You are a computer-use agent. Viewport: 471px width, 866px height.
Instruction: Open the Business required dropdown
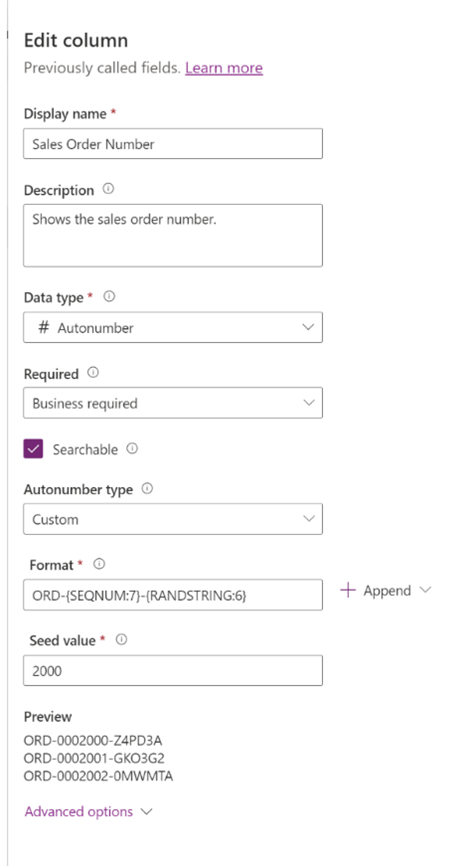[x=173, y=403]
